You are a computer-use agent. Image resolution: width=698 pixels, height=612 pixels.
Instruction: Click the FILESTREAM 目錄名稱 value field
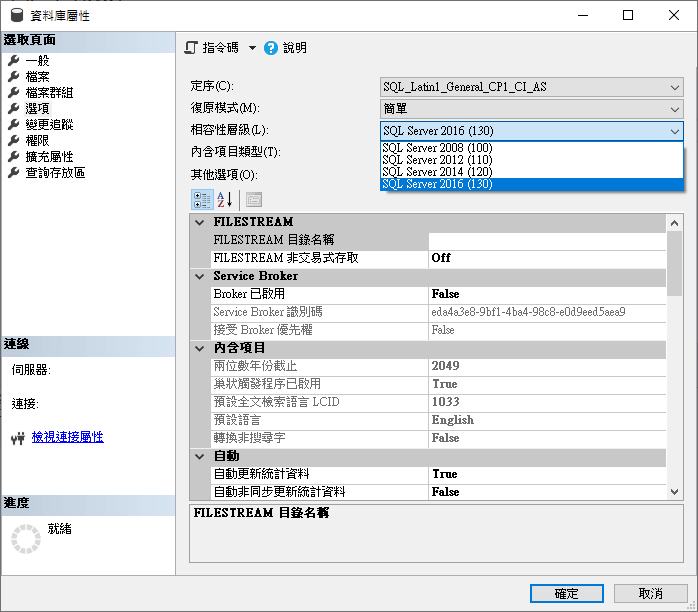546,240
